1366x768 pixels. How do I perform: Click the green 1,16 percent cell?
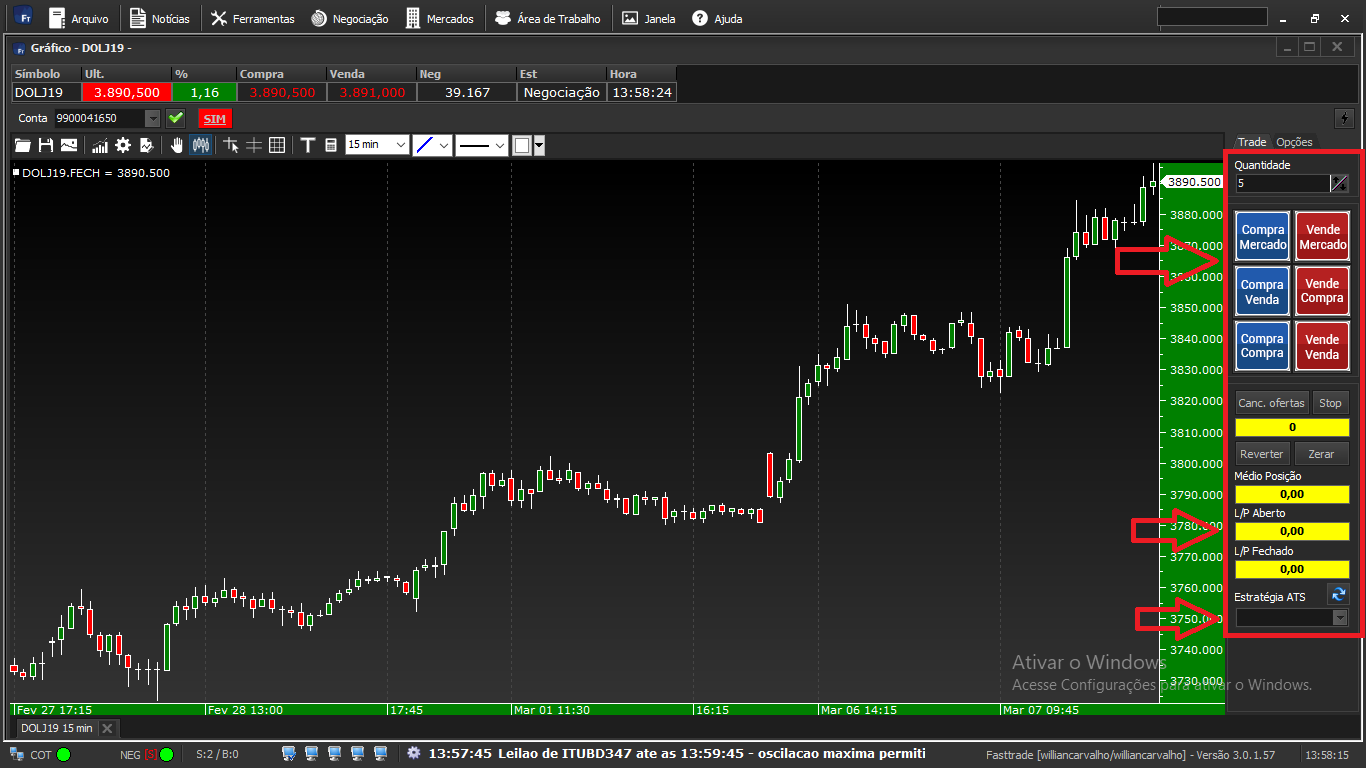tap(204, 92)
